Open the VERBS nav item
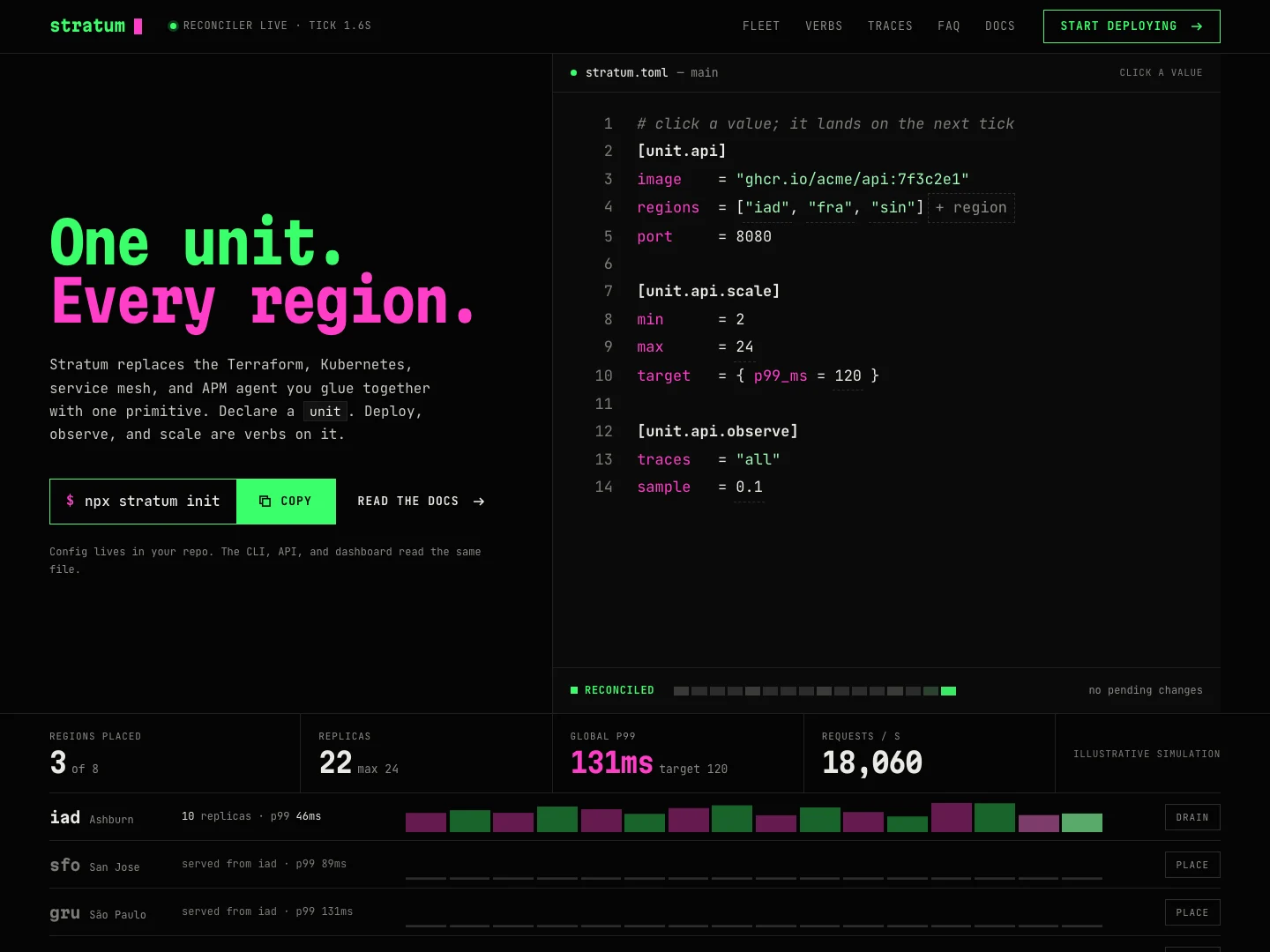This screenshot has width=1270, height=952. click(x=824, y=26)
